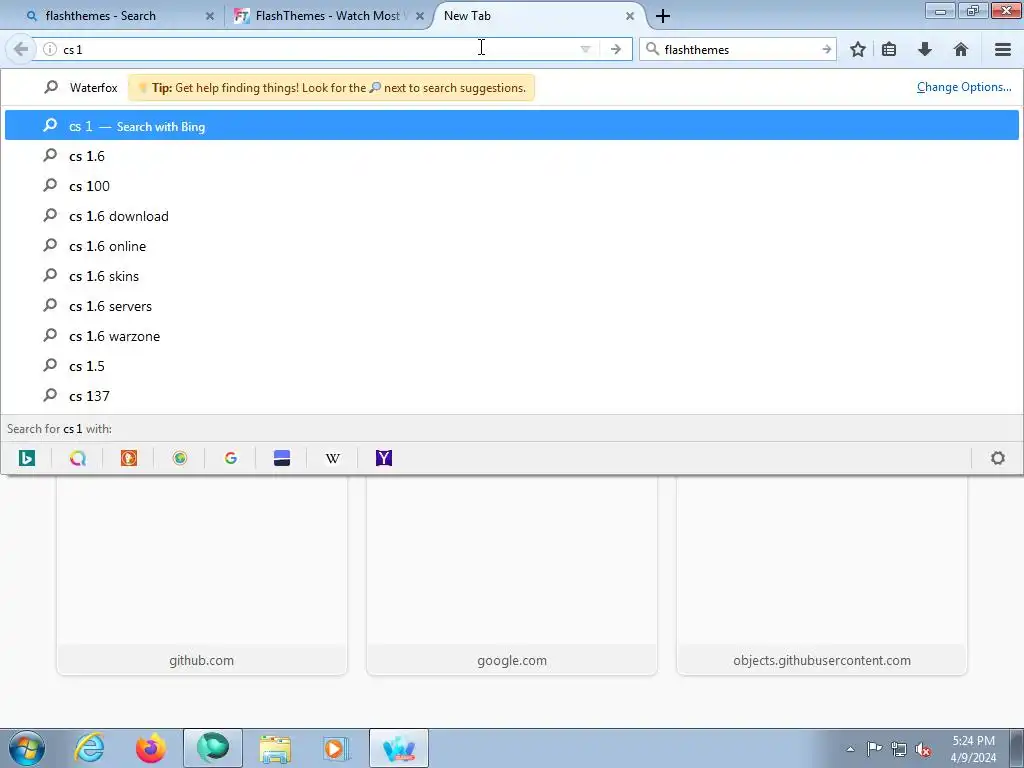The image size is (1024, 768).
Task: Select the 'cs 1.6 skins' suggestion
Action: click(512, 276)
